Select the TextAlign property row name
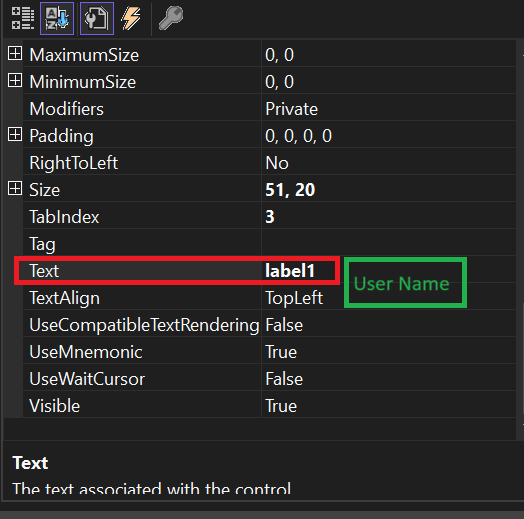Viewport: 524px width, 519px height. [64, 298]
